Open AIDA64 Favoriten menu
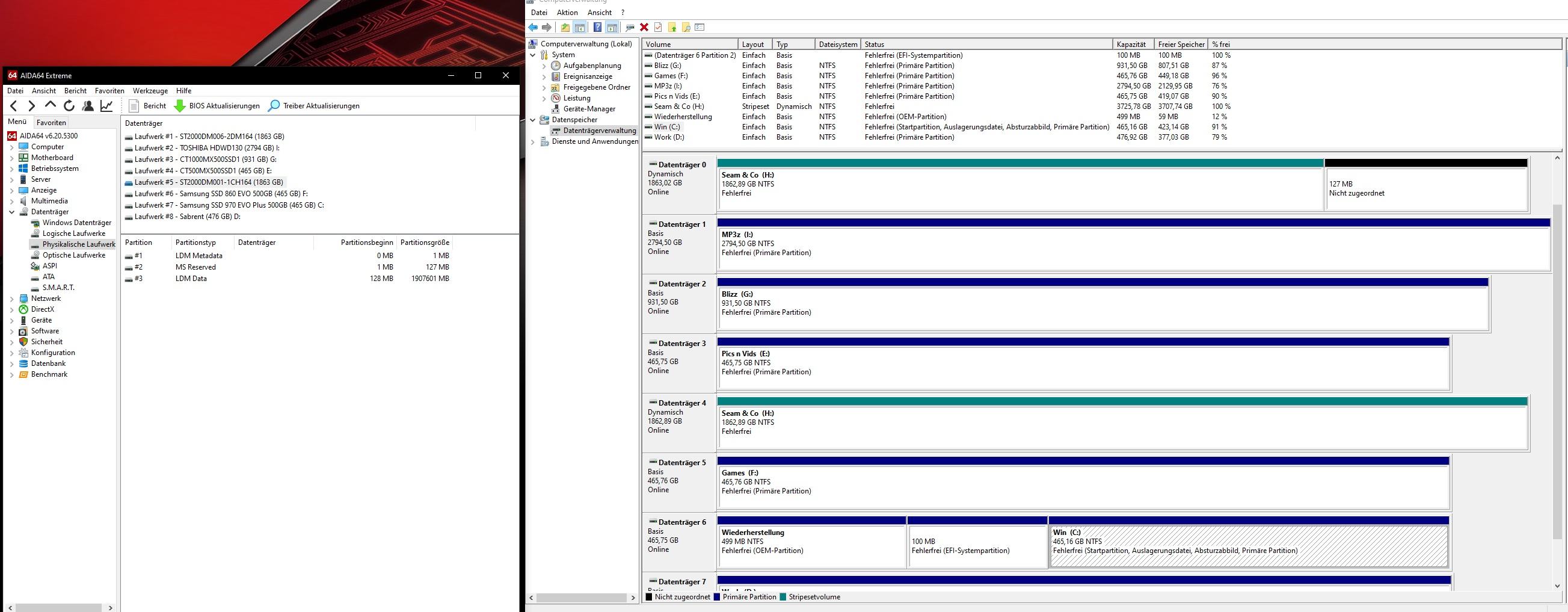Screen dimensions: 1568x612 click(109, 91)
